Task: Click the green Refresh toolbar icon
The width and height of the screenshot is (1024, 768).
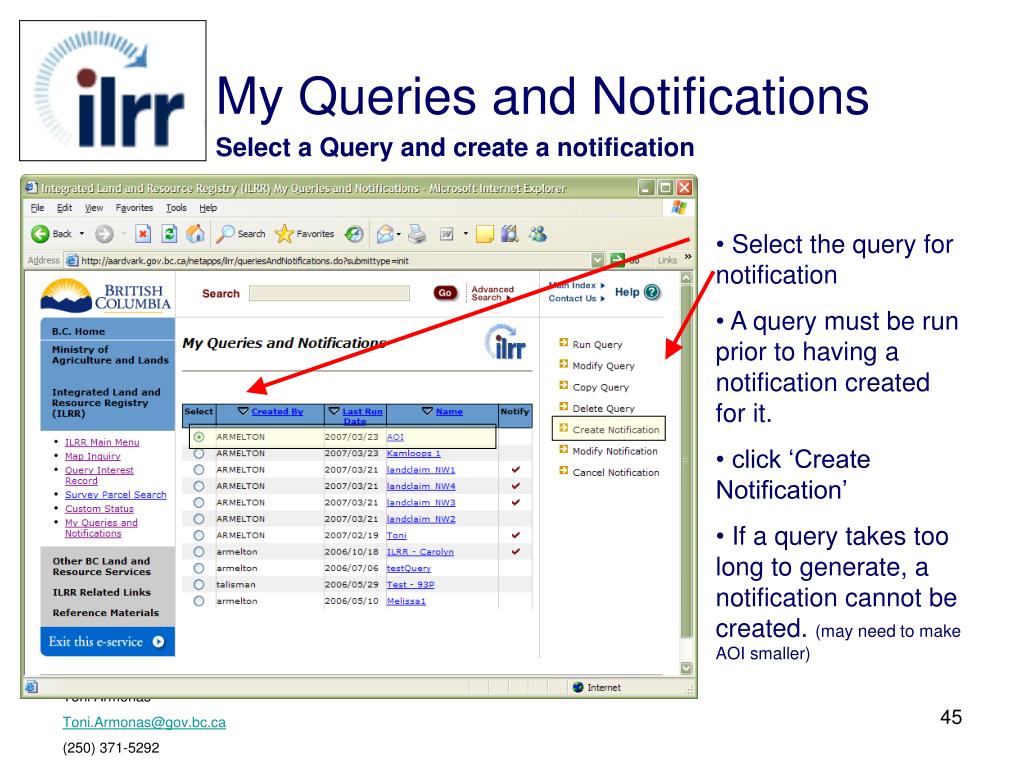Action: click(x=169, y=234)
